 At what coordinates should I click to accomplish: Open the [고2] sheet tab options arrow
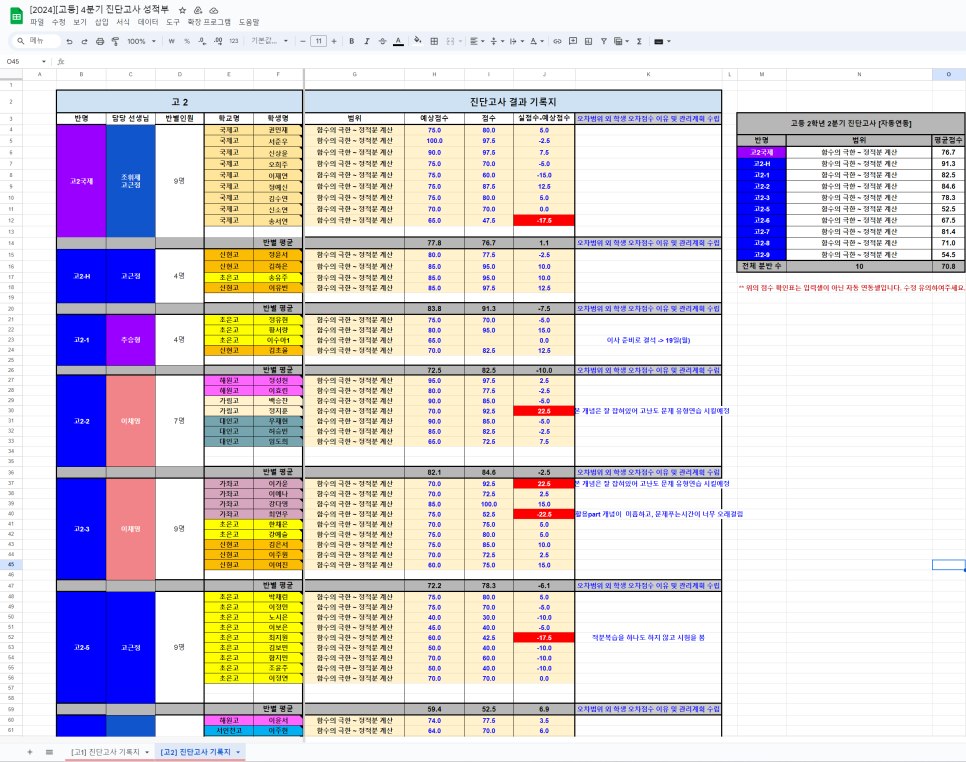238,752
